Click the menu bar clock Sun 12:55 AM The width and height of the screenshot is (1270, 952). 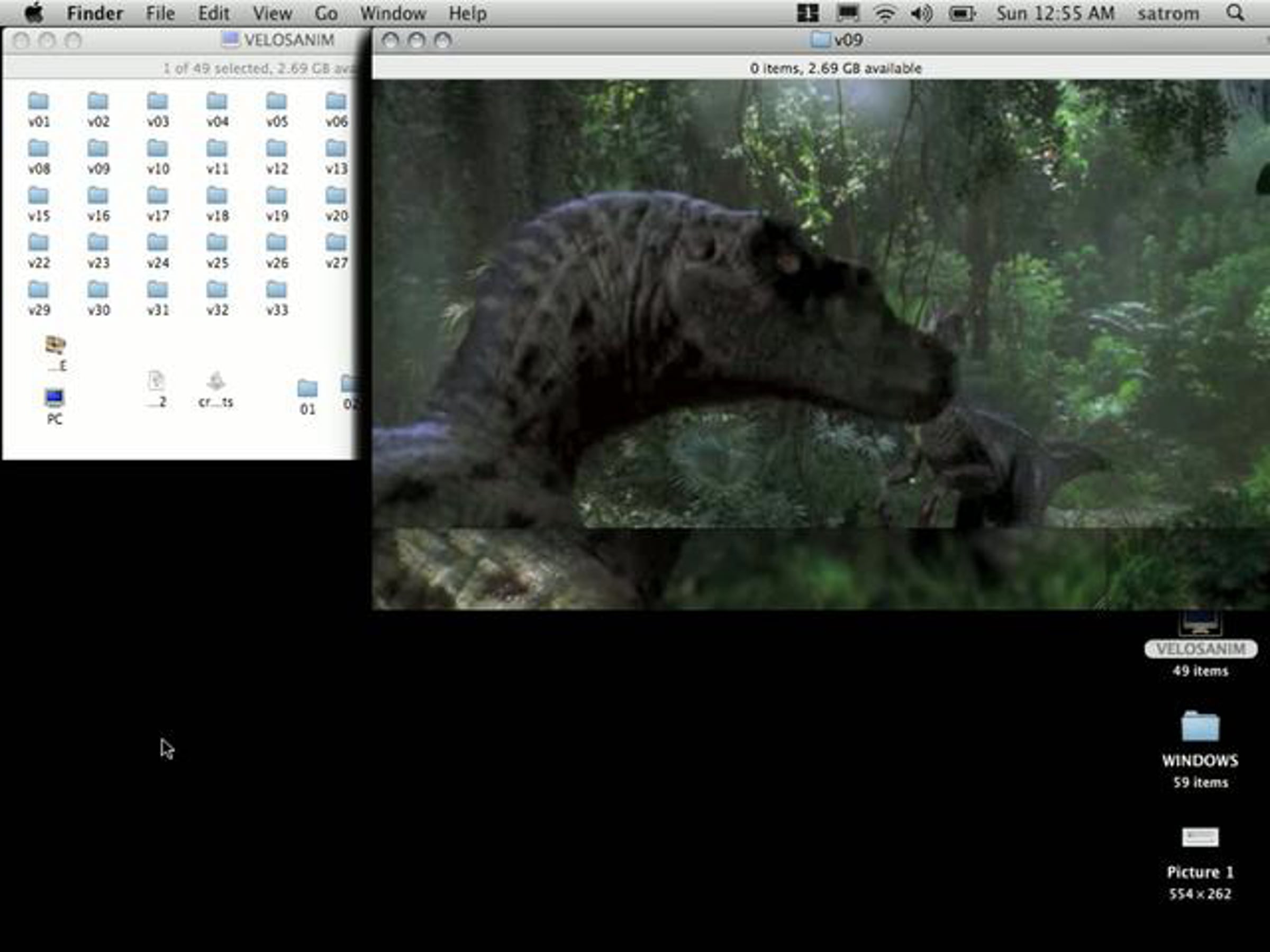pyautogui.click(x=1055, y=13)
